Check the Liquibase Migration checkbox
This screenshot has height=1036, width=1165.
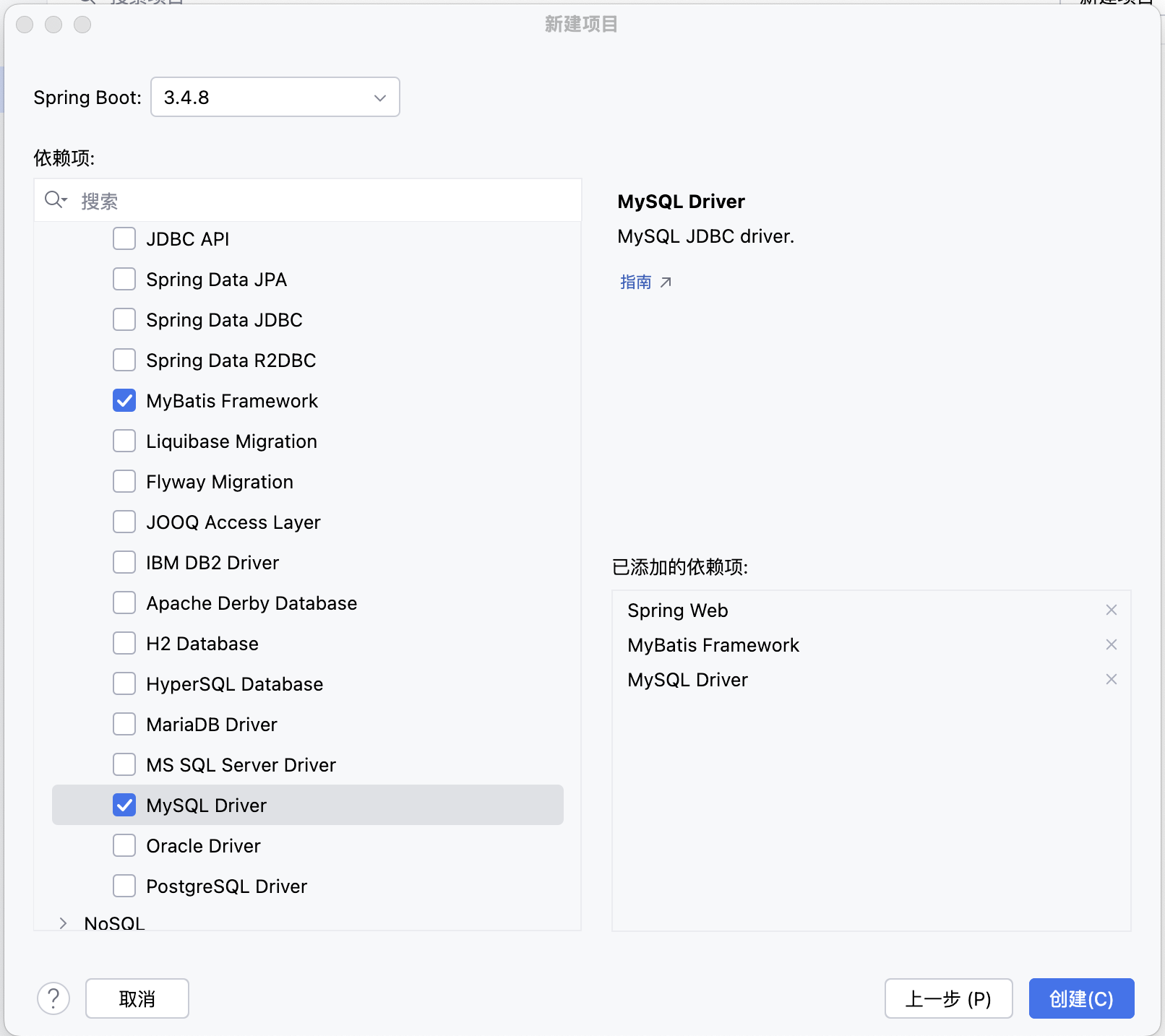[x=124, y=441]
